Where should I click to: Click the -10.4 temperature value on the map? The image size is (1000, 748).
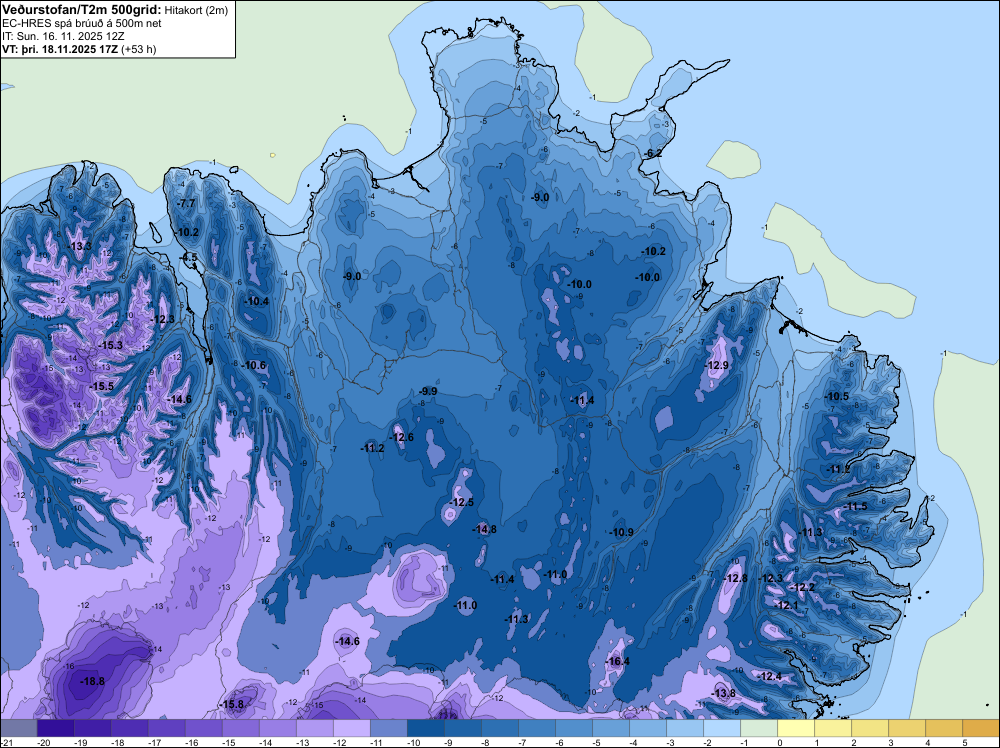(x=257, y=301)
